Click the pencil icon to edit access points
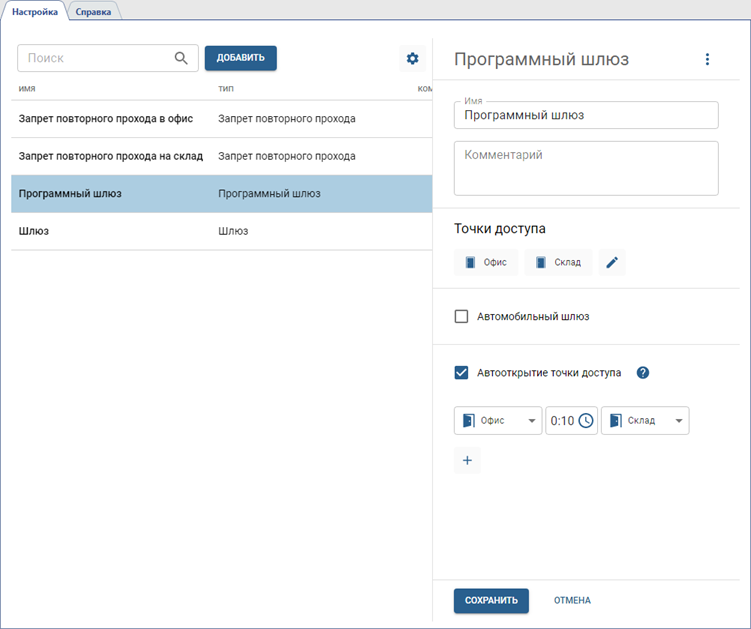Image resolution: width=751 pixels, height=629 pixels. point(612,263)
